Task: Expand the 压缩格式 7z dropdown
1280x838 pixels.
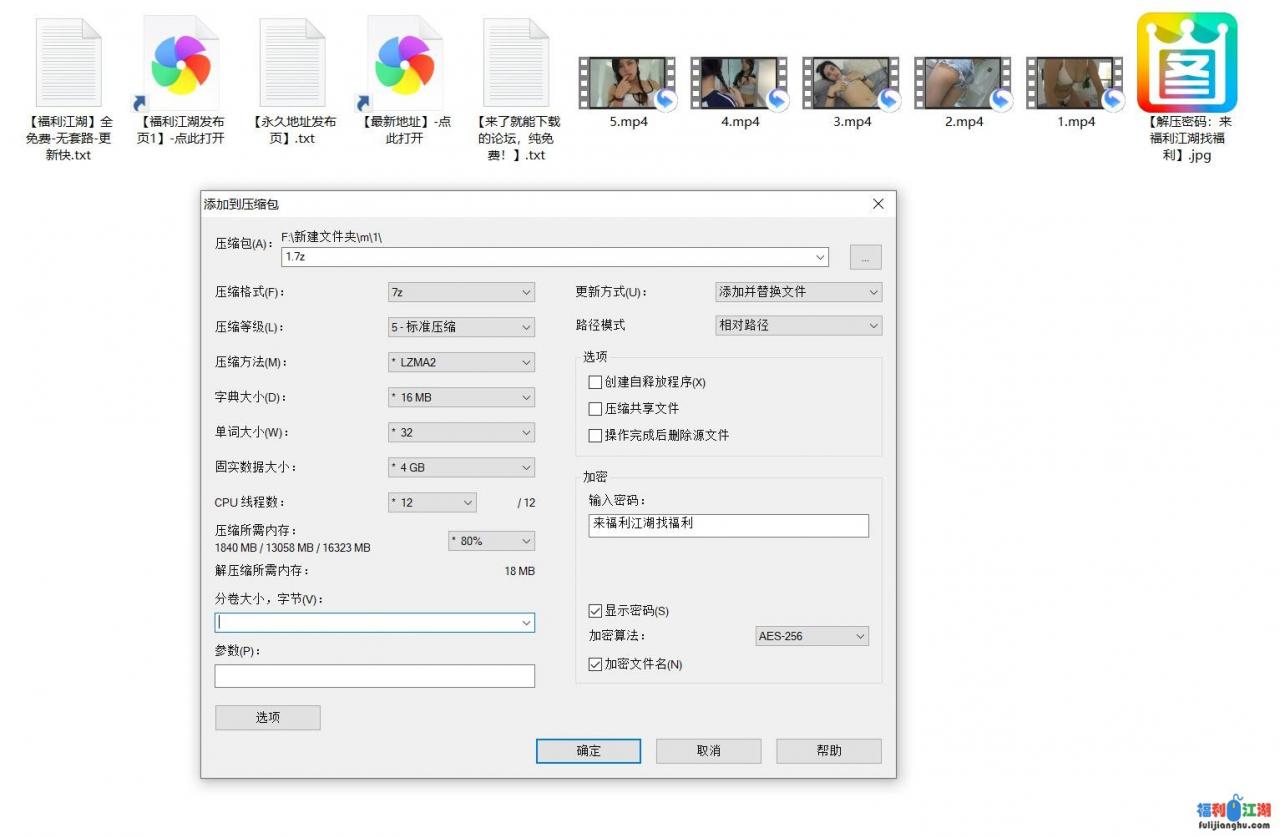Action: 461,292
